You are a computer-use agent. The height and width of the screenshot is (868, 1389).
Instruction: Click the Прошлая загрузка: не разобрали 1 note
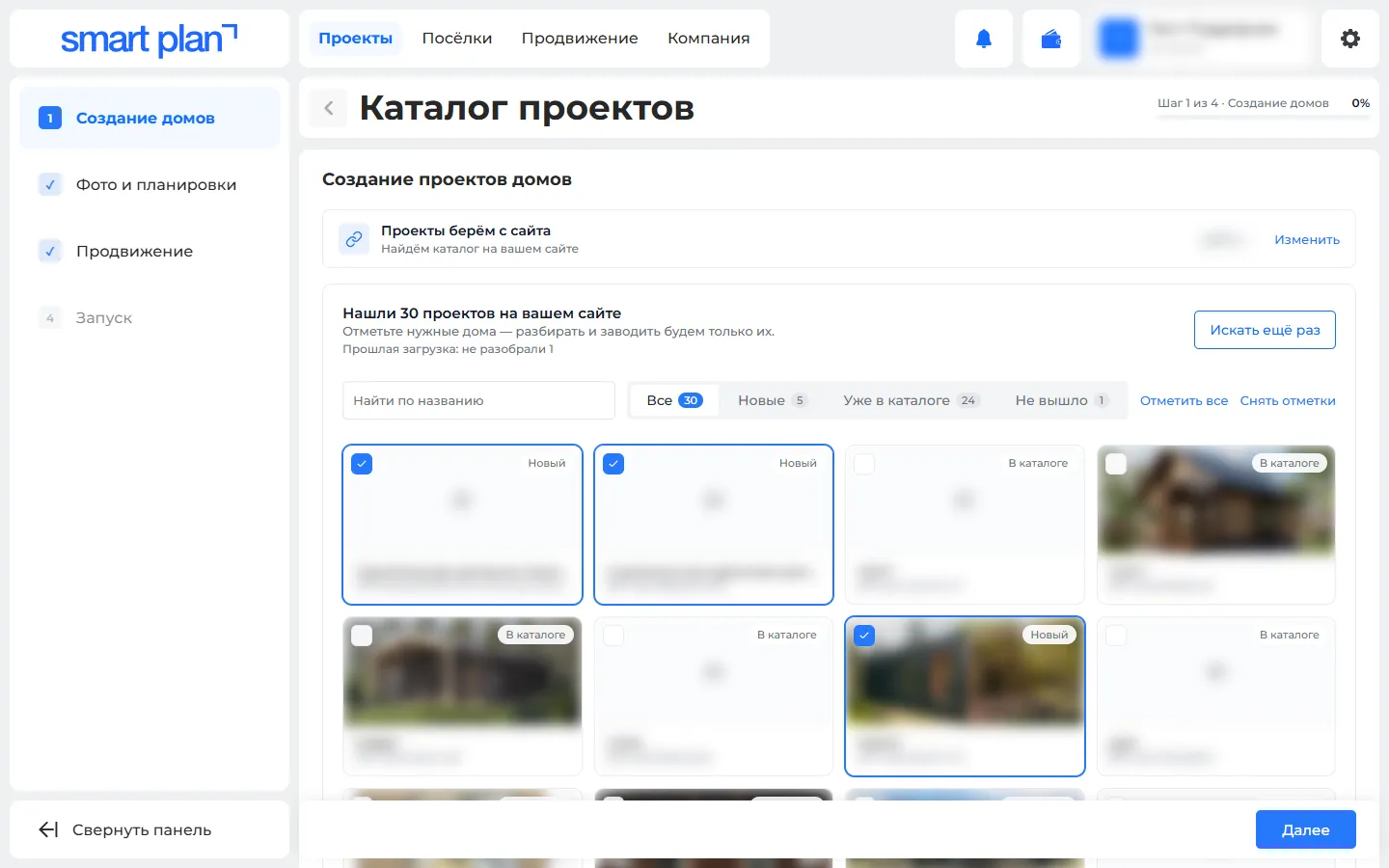449,349
